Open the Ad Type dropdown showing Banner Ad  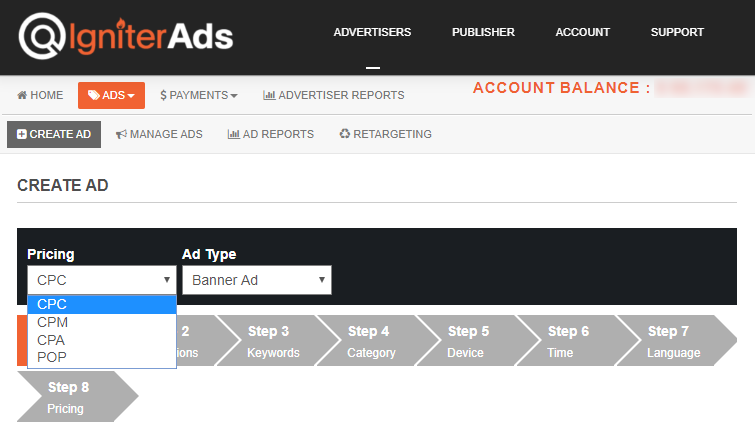(257, 280)
